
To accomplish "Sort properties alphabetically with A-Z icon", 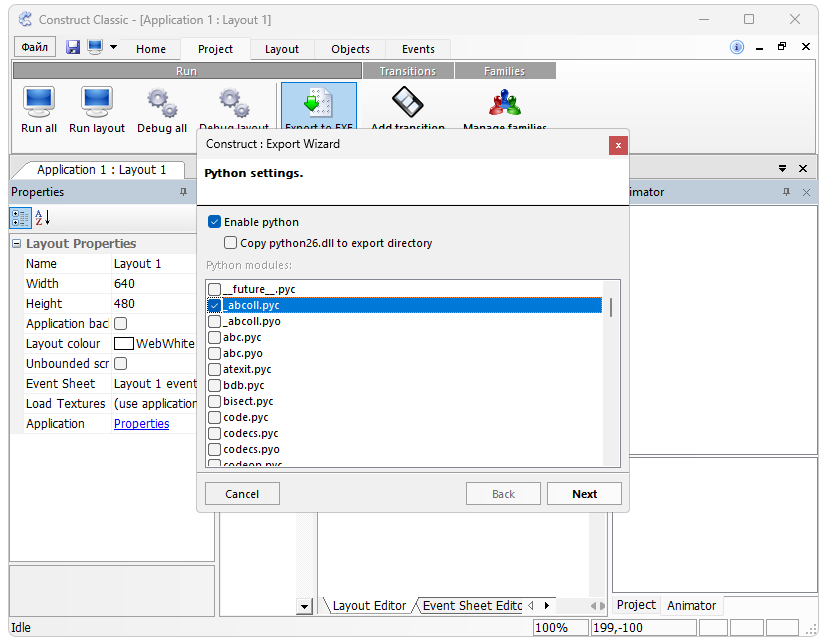I will pos(43,218).
